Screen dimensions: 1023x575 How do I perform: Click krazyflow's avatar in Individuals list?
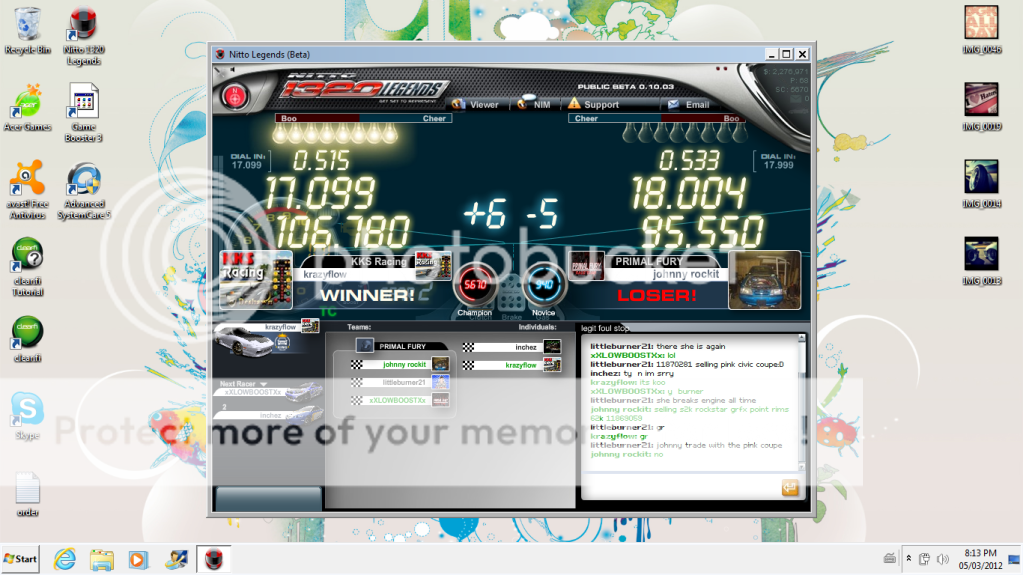pyautogui.click(x=552, y=365)
